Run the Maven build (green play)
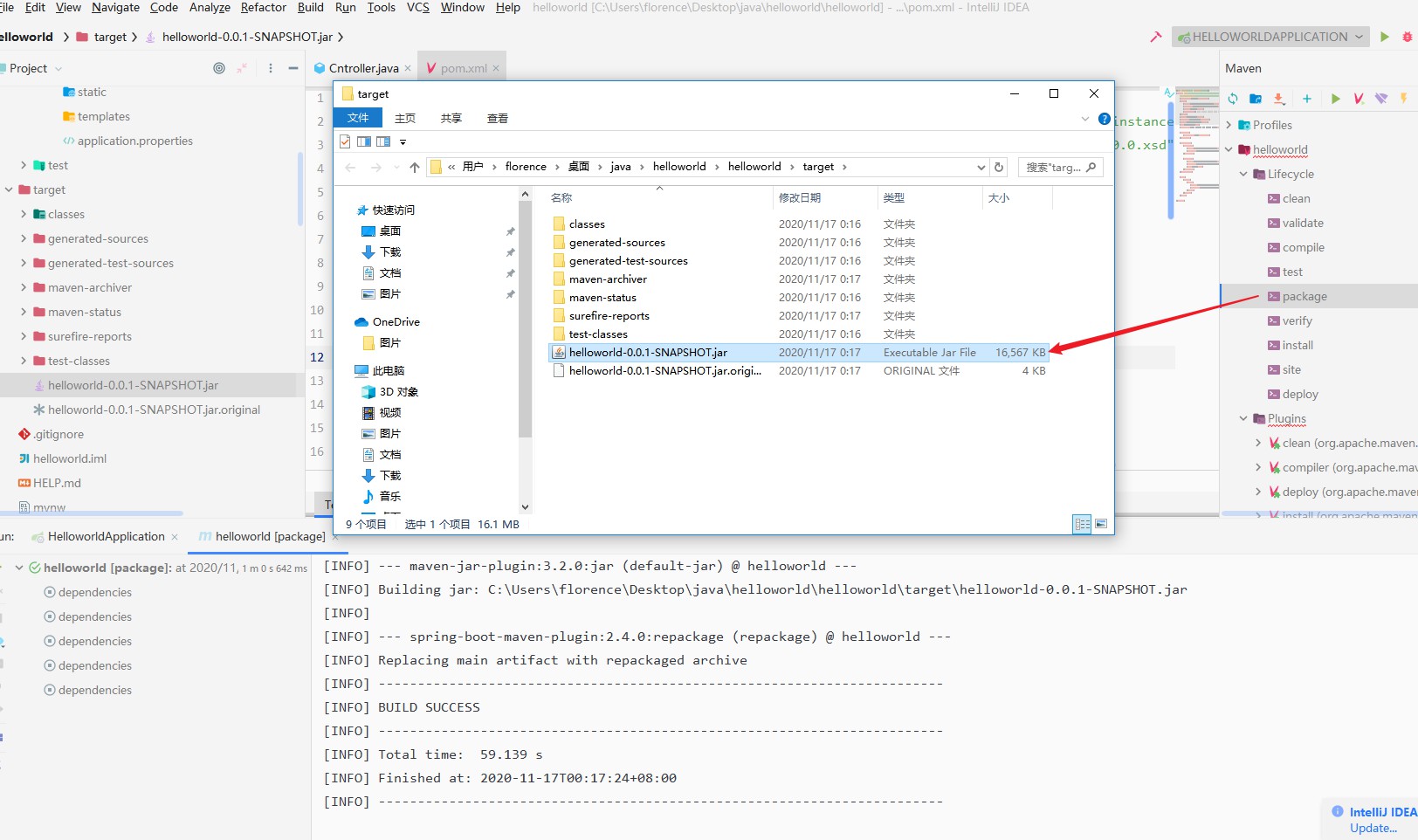Image resolution: width=1418 pixels, height=840 pixels. pos(1335,99)
